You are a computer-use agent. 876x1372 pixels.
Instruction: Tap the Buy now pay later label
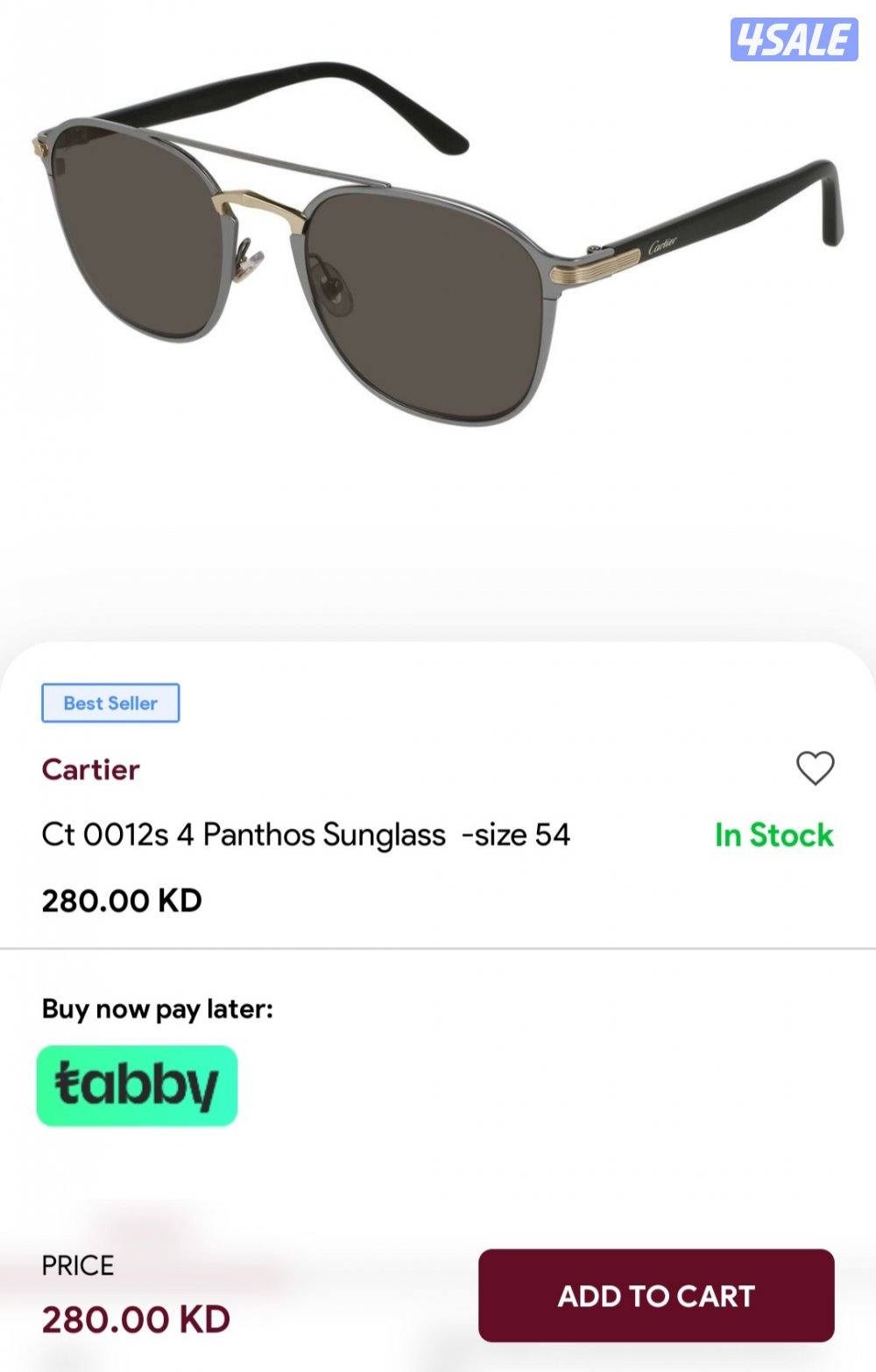pos(158,1008)
